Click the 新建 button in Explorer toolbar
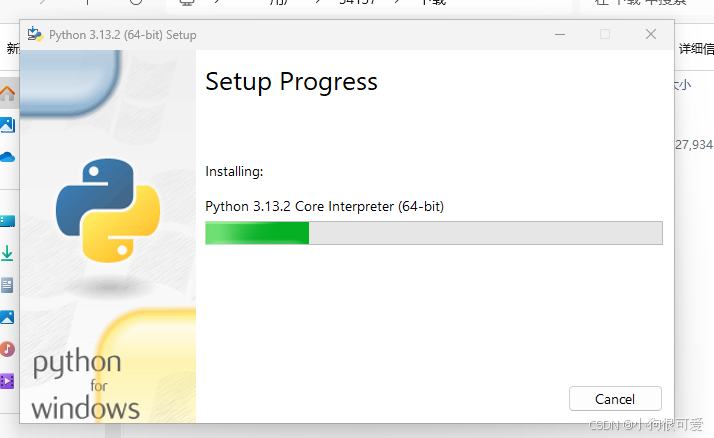This screenshot has height=438, width=714. 13,48
